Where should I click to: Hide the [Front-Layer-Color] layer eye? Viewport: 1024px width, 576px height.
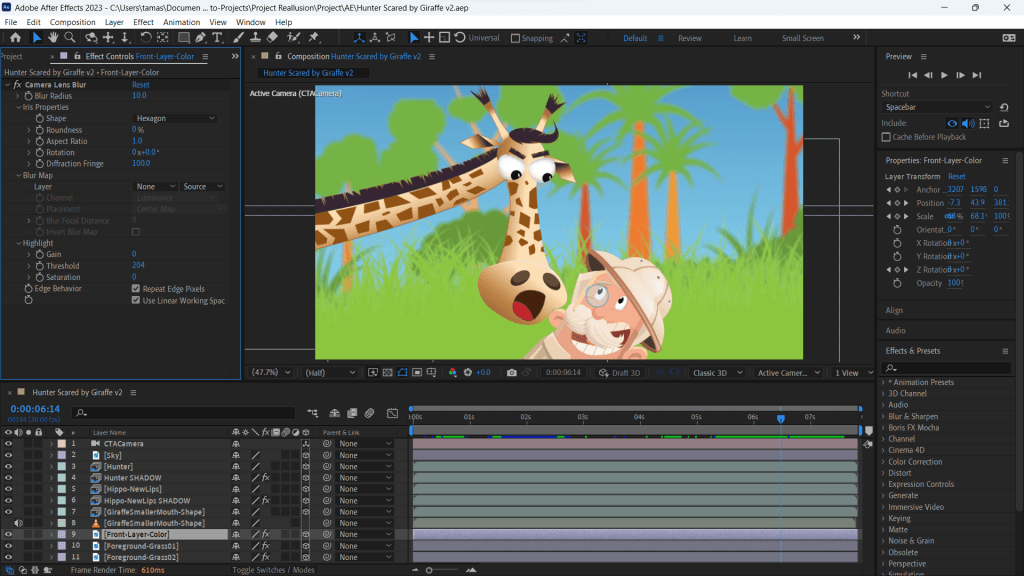(8, 534)
